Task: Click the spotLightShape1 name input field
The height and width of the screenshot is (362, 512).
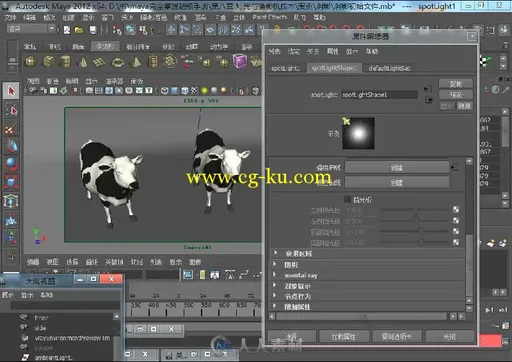Action: point(379,95)
